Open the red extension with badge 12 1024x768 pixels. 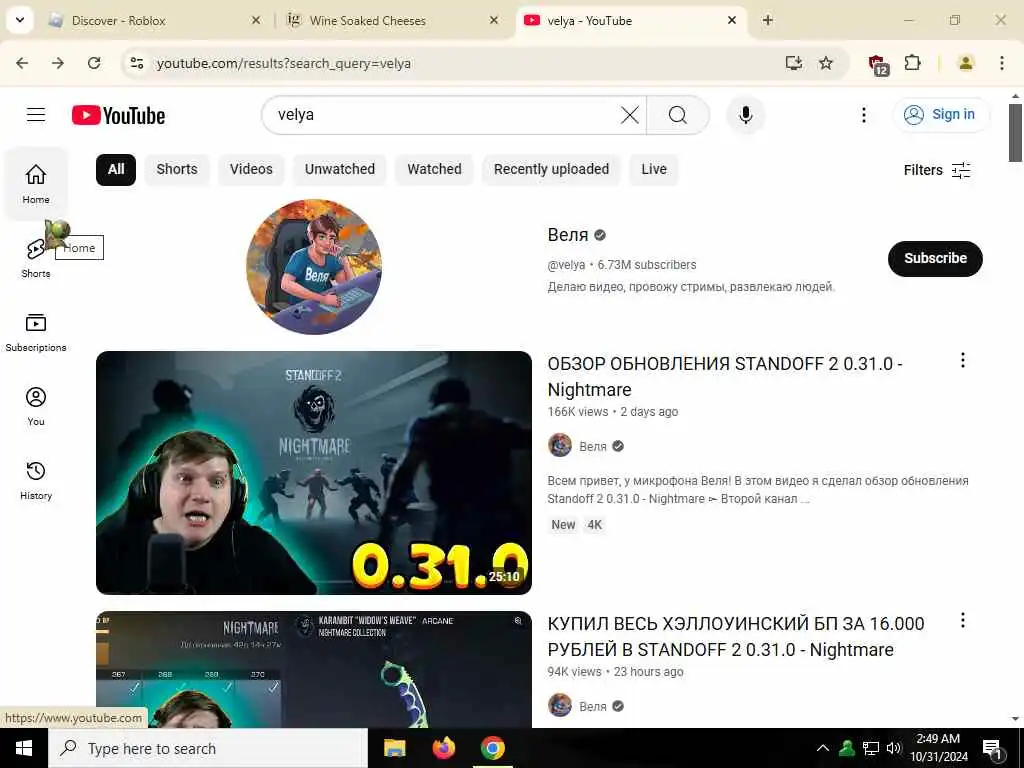pos(878,64)
